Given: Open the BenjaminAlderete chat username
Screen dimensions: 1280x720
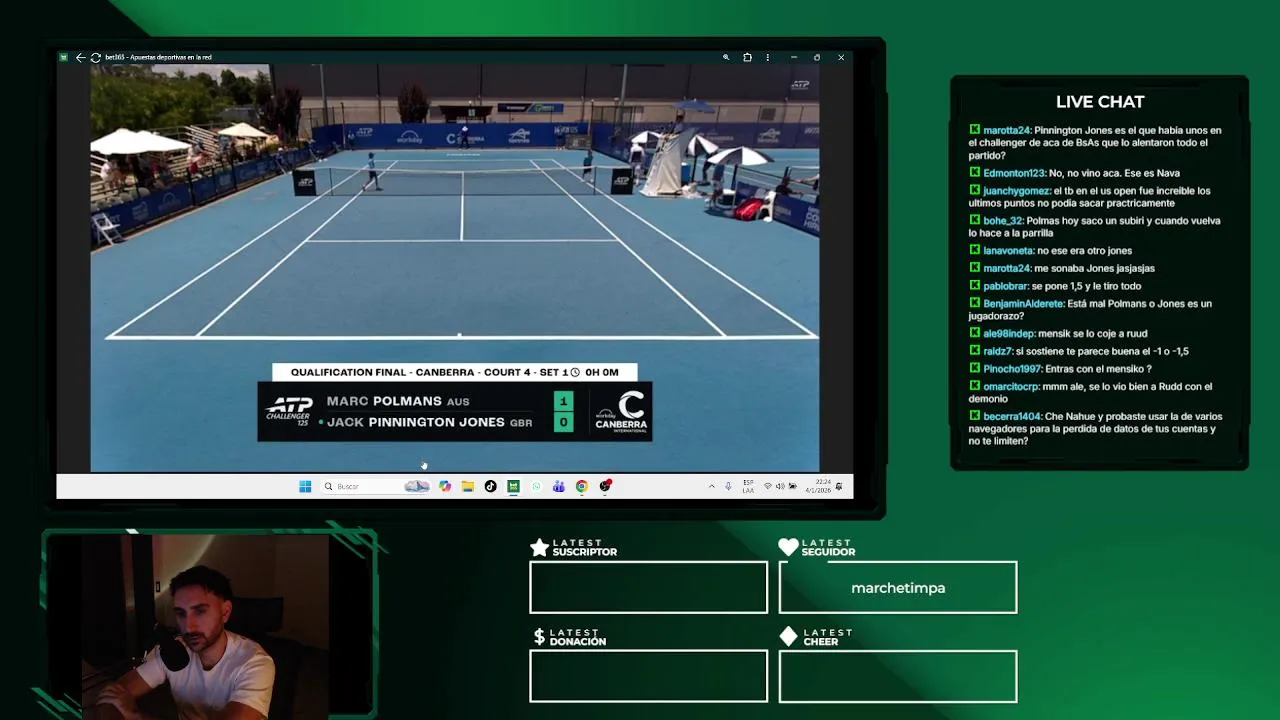Looking at the screenshot, I should [1023, 304].
